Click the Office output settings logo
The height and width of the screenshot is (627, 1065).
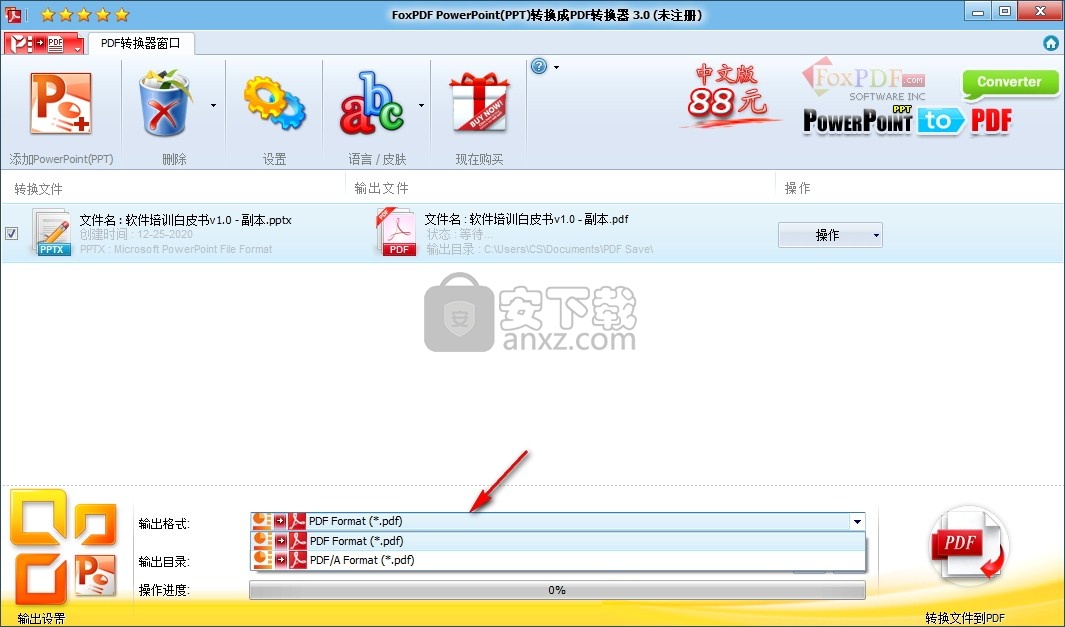(x=62, y=548)
